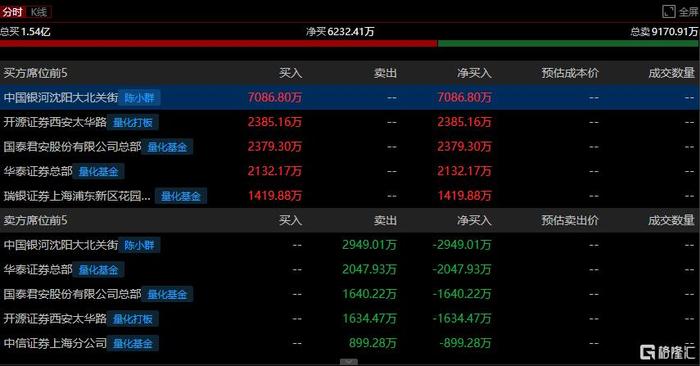Image resolution: width=700 pixels, height=366 pixels.
Task: Click buy amount 2385.16万 in 买入 column
Action: point(275,122)
